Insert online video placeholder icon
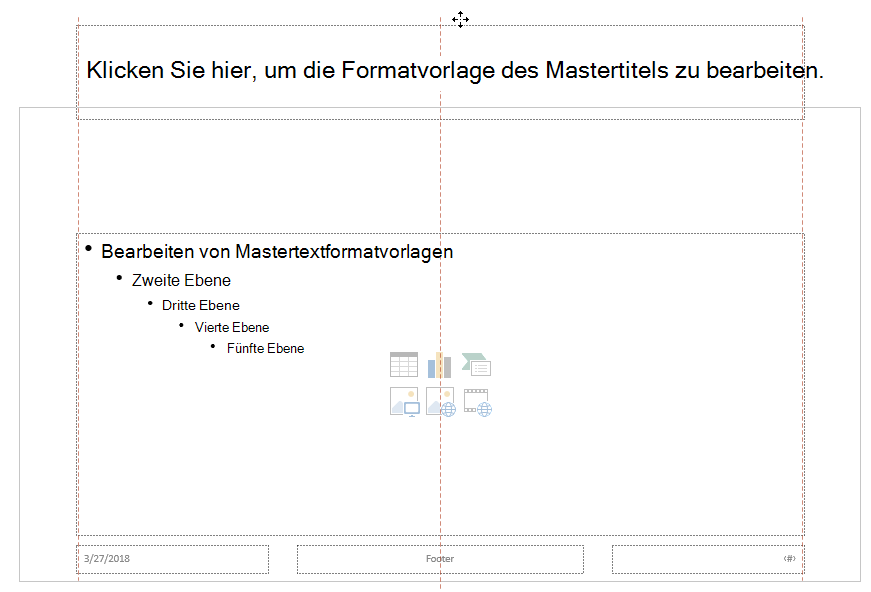 click(x=478, y=402)
